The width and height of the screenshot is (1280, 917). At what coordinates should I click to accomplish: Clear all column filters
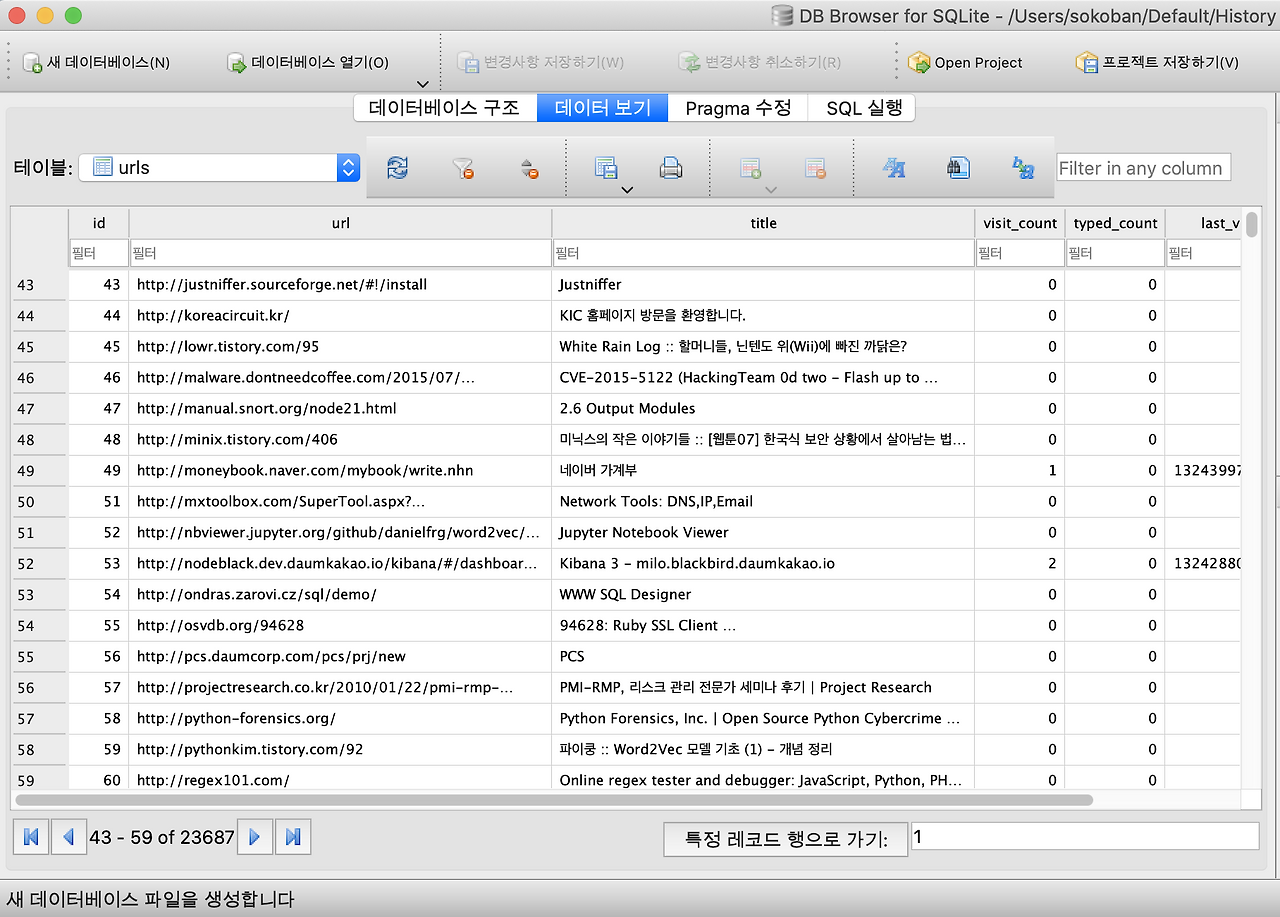463,168
